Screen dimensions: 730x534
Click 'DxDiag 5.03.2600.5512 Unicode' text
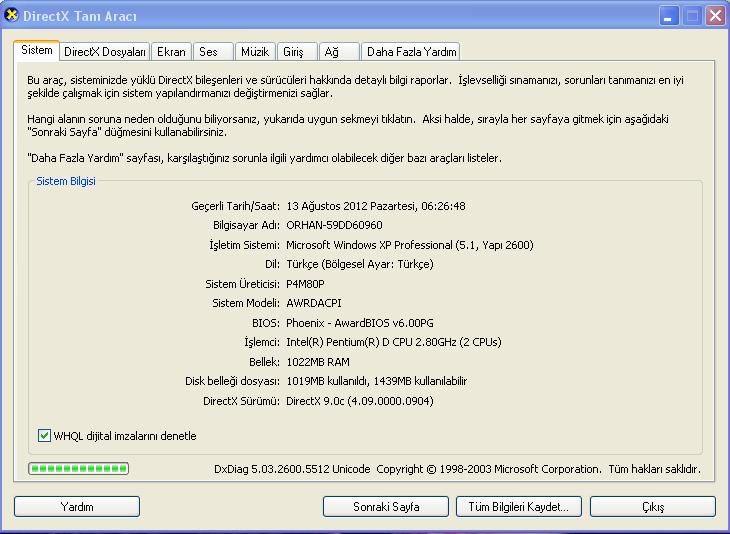292,469
